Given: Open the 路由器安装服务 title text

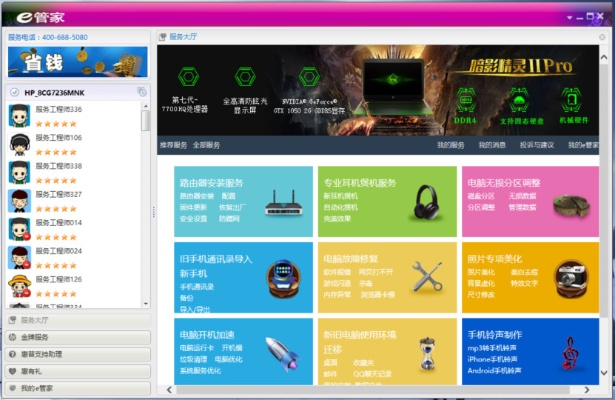Looking at the screenshot, I should pyautogui.click(x=211, y=183).
